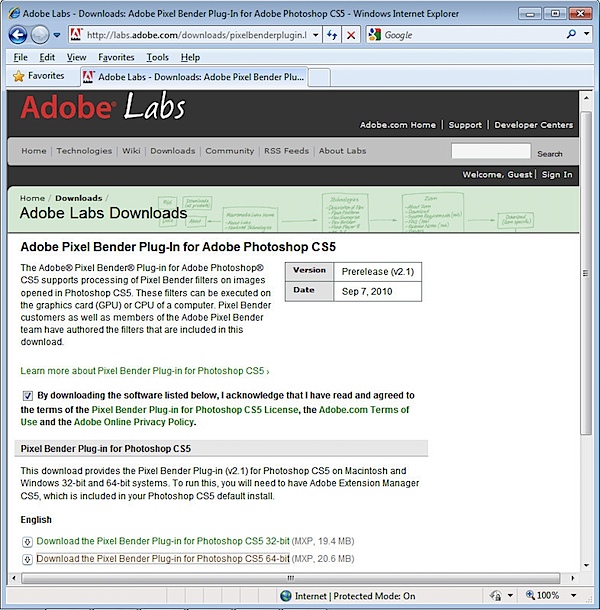600x610 pixels.
Task: Click the Internet Explorer title bar icon
Action: coord(14,13)
